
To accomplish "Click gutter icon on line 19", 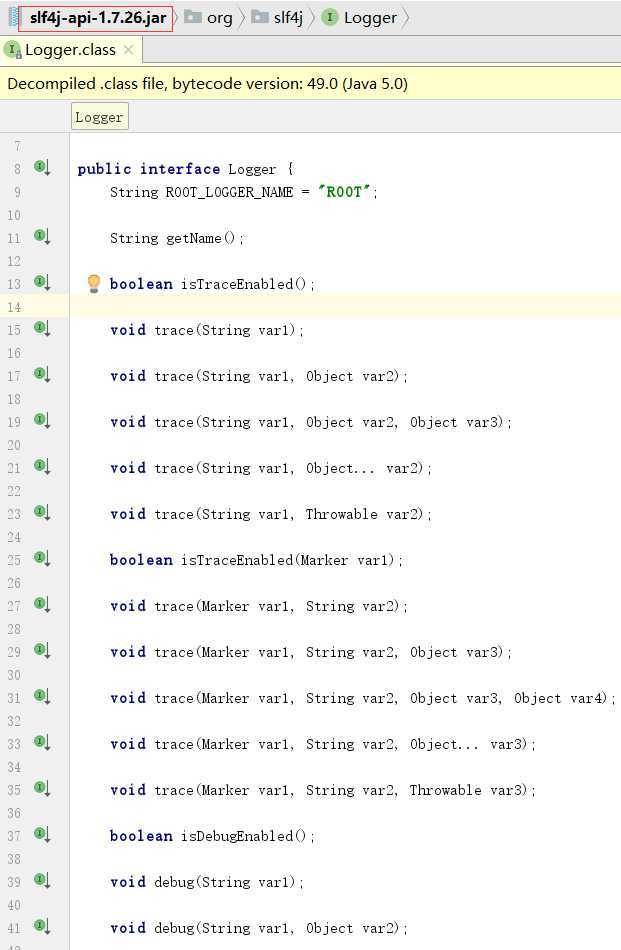I will [x=42, y=420].
